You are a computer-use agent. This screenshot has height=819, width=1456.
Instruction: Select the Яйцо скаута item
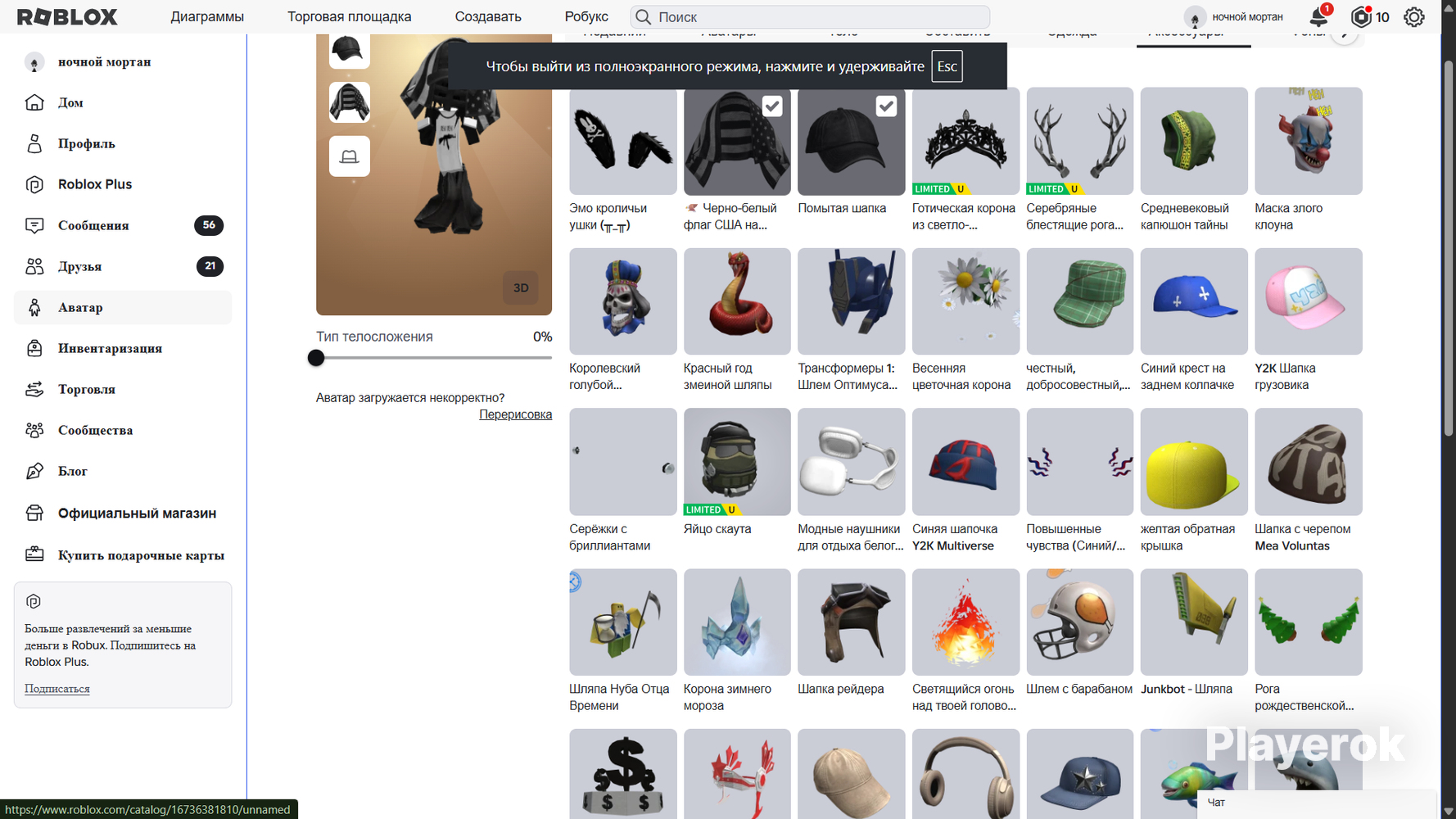[737, 462]
